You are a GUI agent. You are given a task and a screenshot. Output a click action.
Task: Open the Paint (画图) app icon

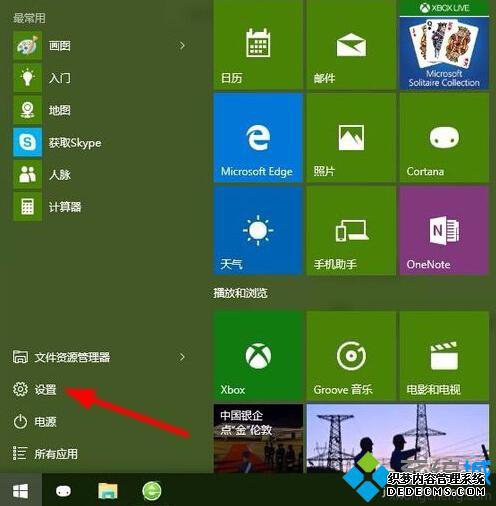[27, 45]
